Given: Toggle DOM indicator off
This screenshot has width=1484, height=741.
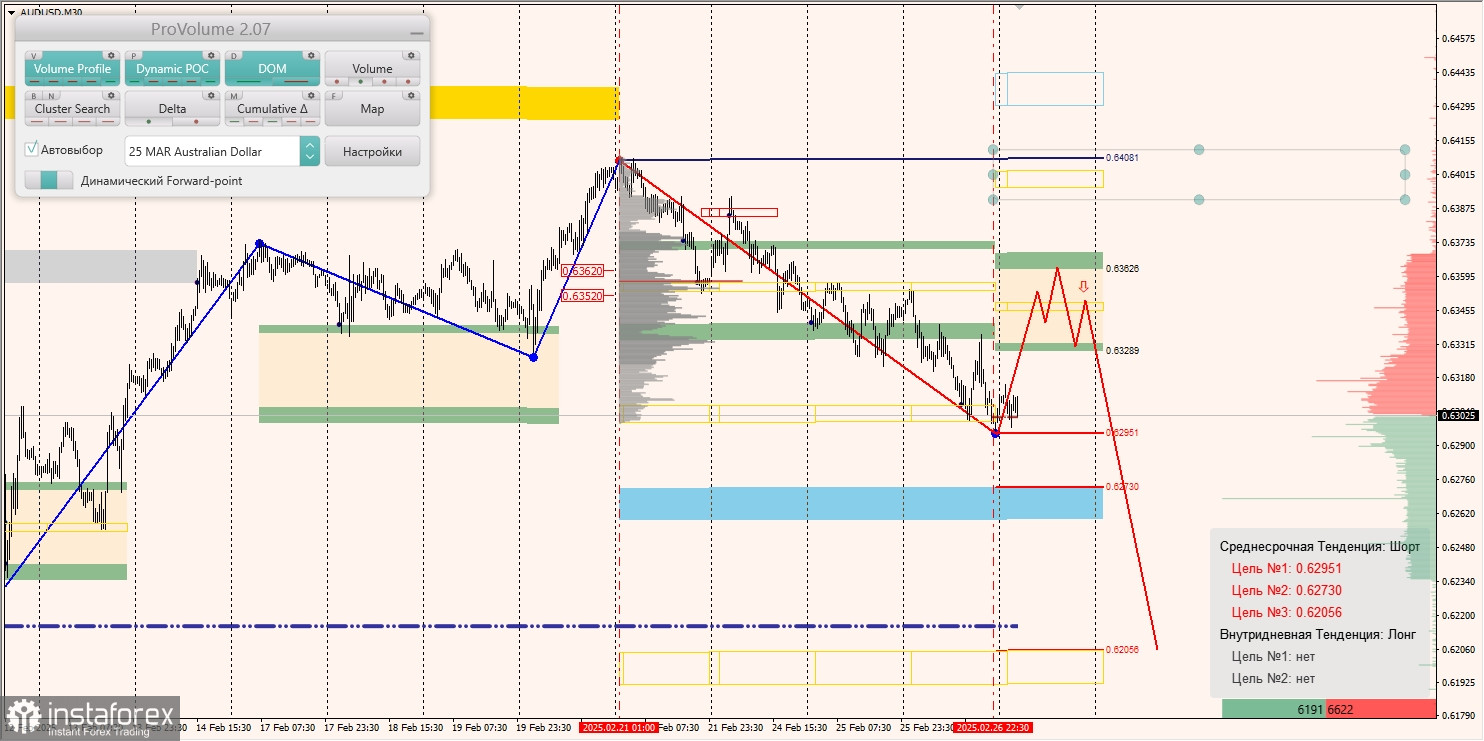Looking at the screenshot, I should (x=272, y=69).
